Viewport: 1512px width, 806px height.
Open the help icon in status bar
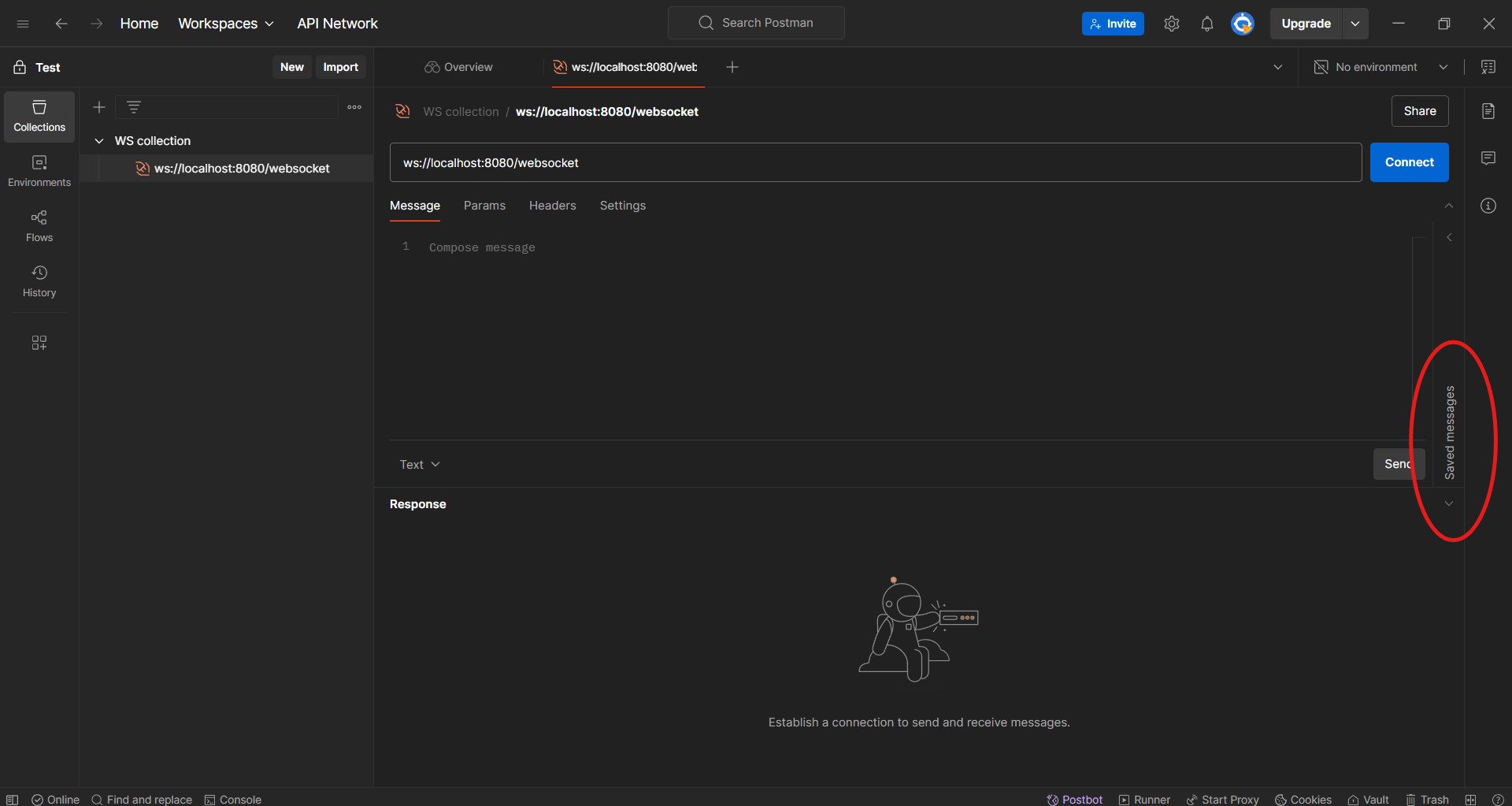pyautogui.click(x=1498, y=800)
